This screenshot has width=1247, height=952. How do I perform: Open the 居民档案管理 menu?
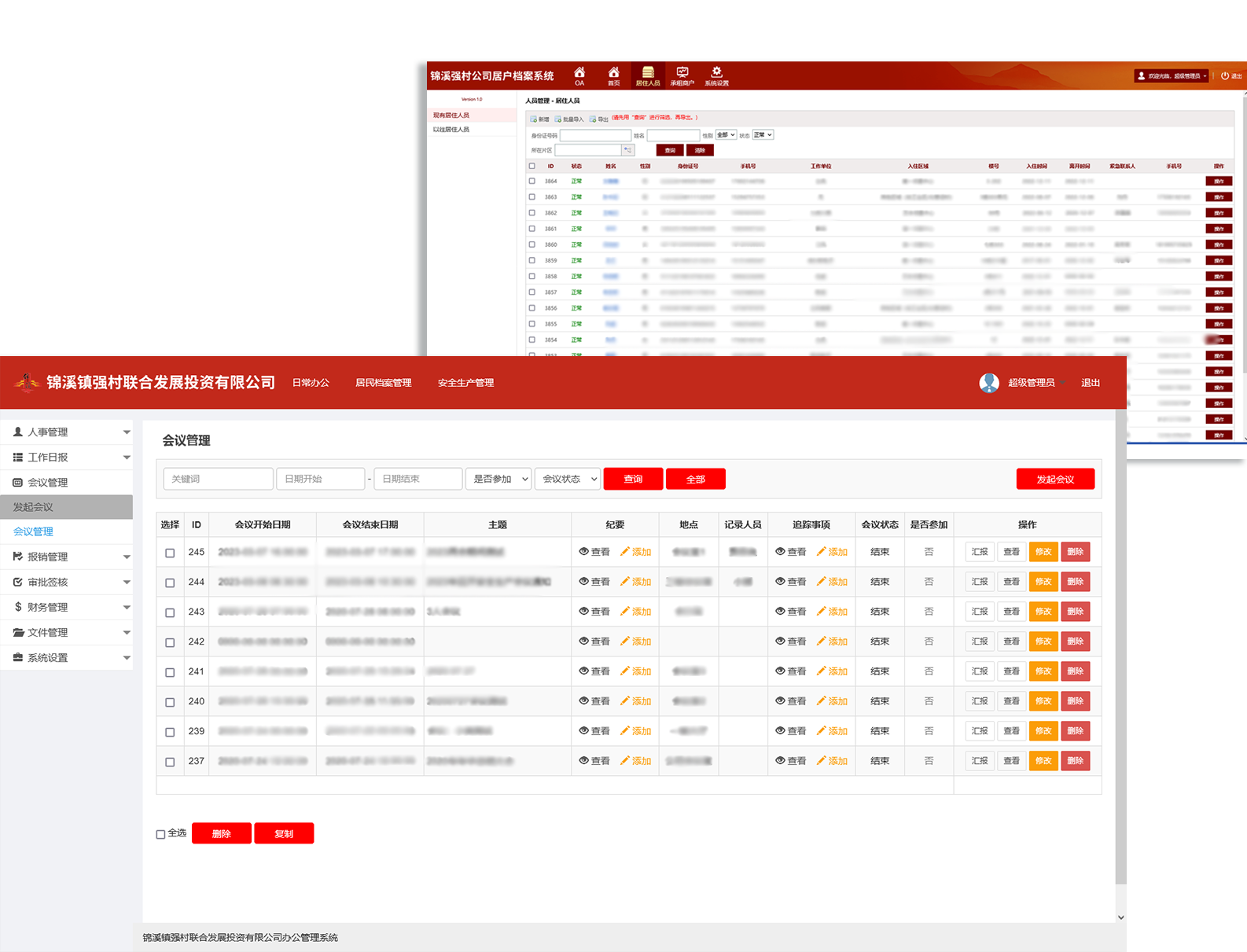pyautogui.click(x=383, y=383)
